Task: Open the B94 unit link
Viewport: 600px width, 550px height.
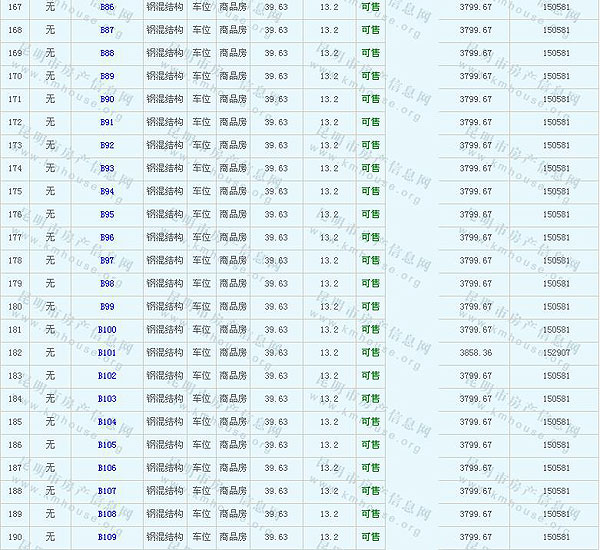Action: (107, 191)
